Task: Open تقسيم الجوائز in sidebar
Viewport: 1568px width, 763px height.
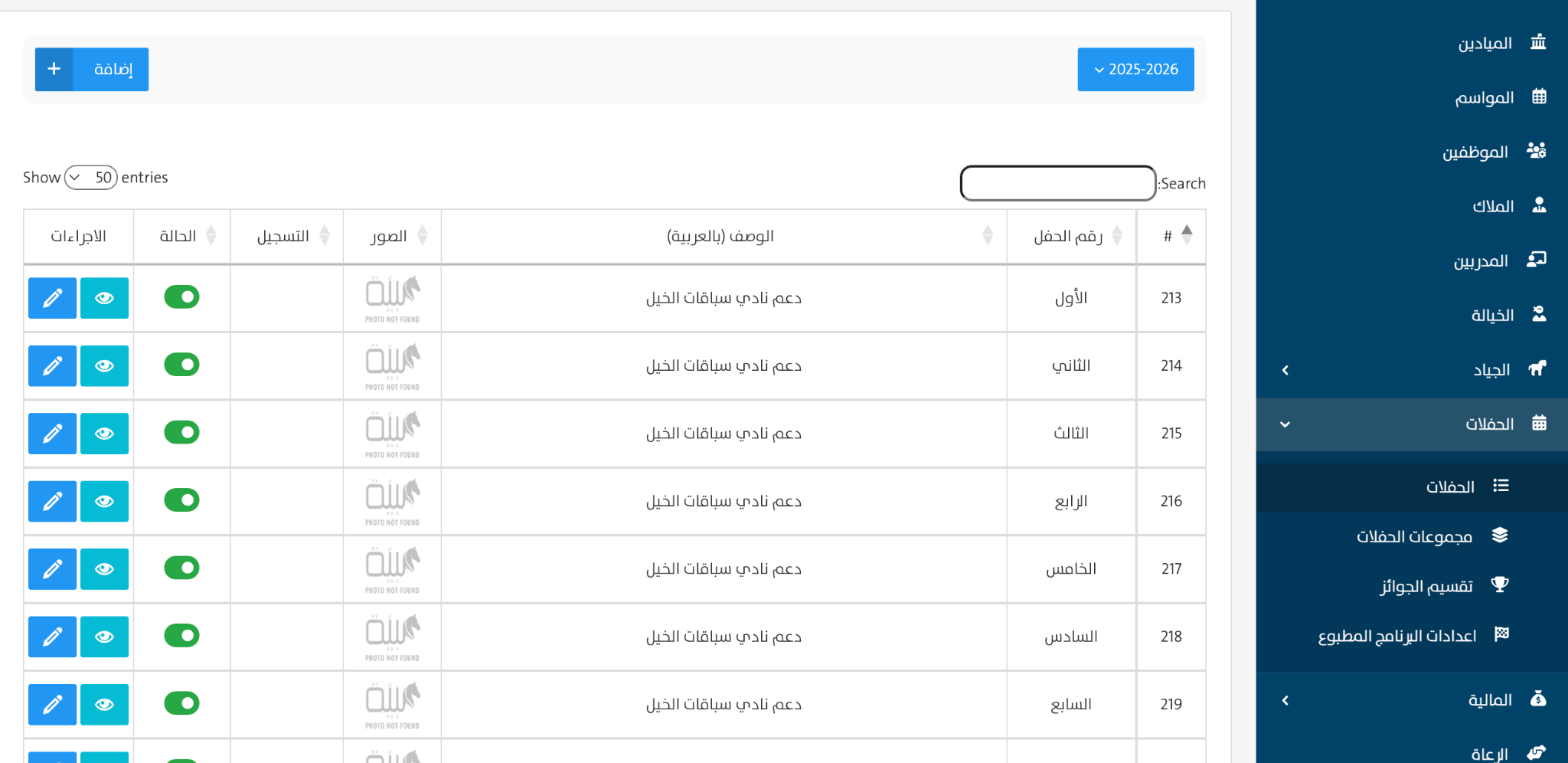Action: pos(1412,586)
